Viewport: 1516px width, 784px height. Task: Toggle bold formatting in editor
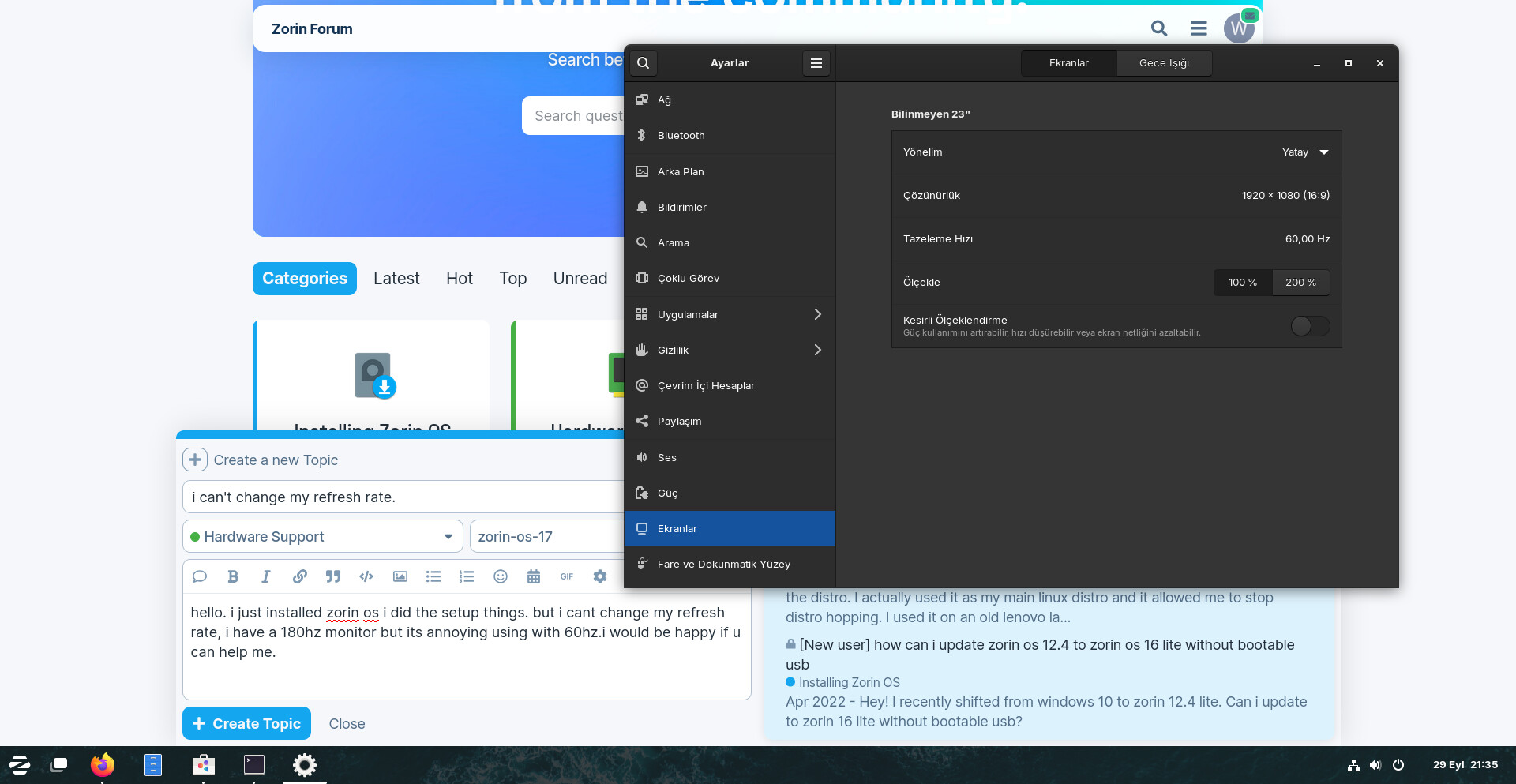[233, 576]
